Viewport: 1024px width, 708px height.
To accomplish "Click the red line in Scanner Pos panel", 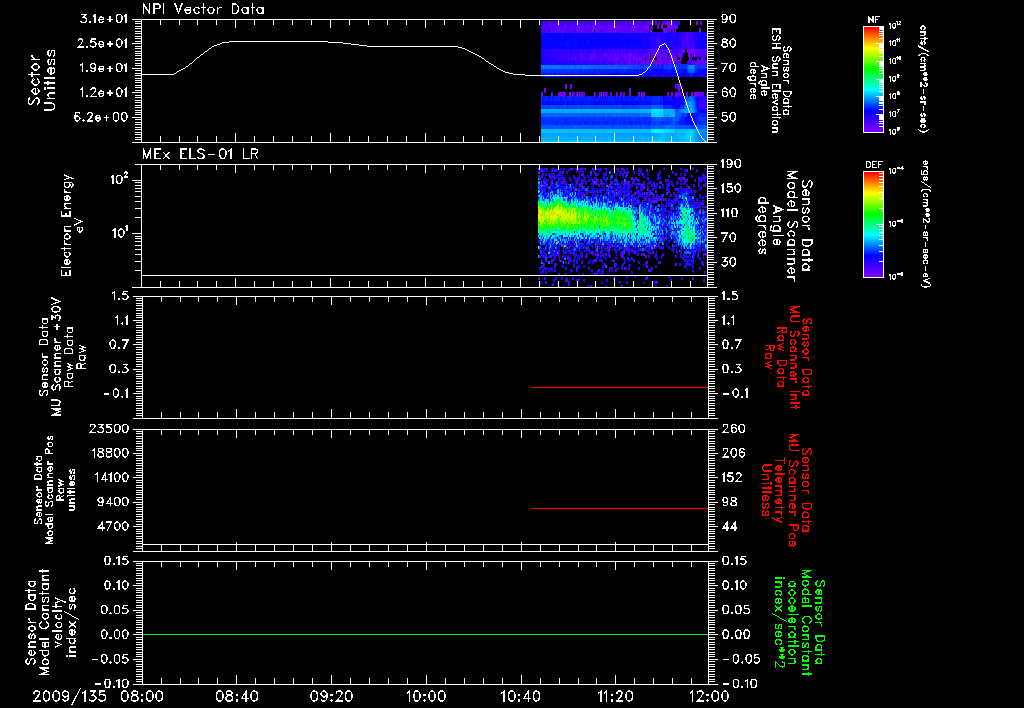I will coord(620,508).
